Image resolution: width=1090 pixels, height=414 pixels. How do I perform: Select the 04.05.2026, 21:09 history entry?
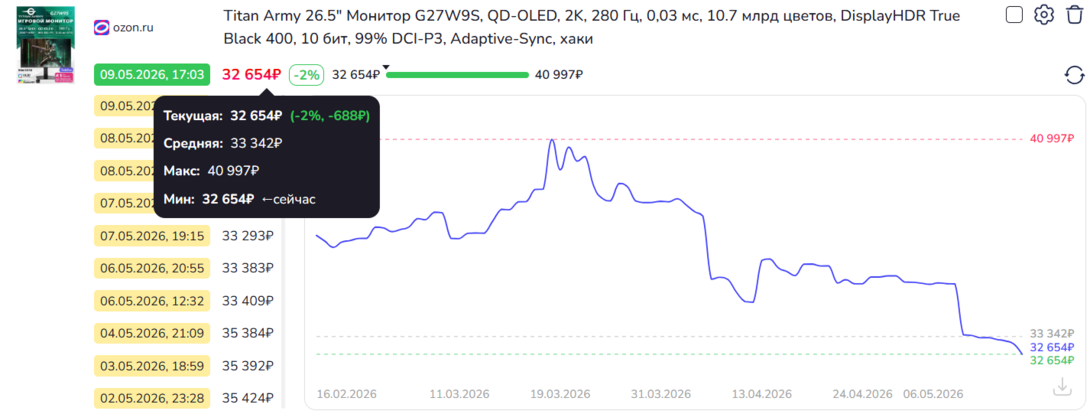[x=152, y=333]
